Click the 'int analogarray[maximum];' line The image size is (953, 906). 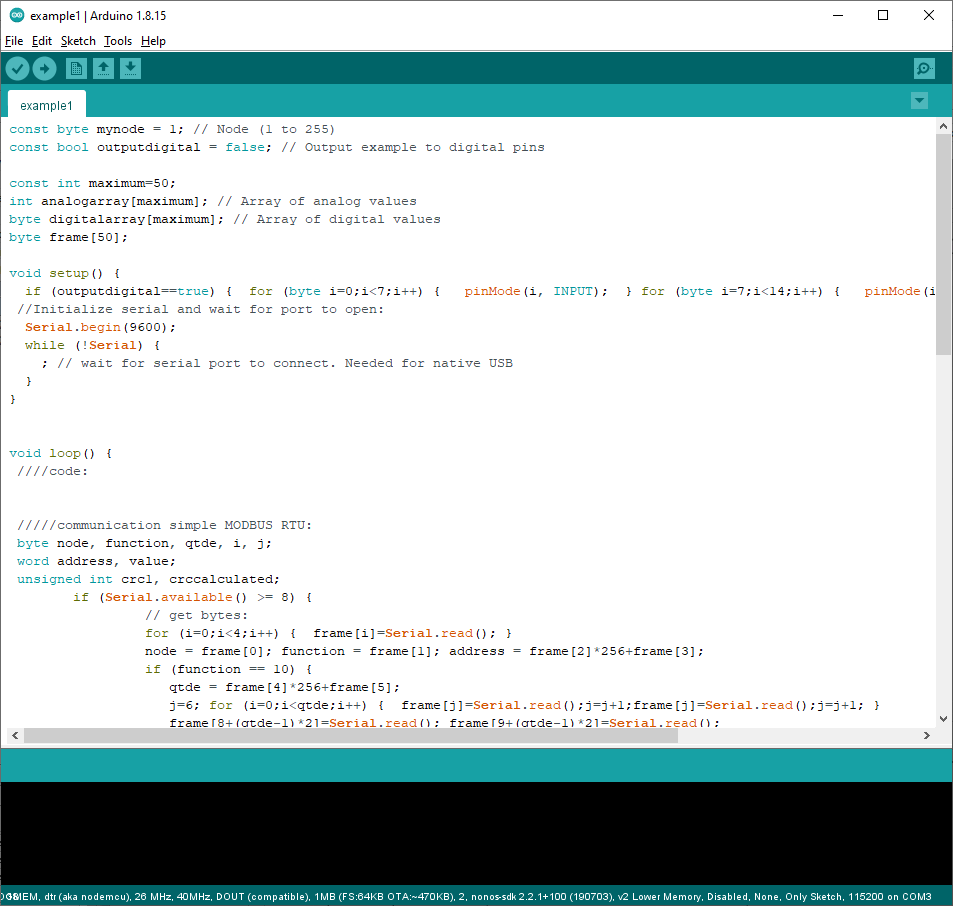[x=213, y=201]
